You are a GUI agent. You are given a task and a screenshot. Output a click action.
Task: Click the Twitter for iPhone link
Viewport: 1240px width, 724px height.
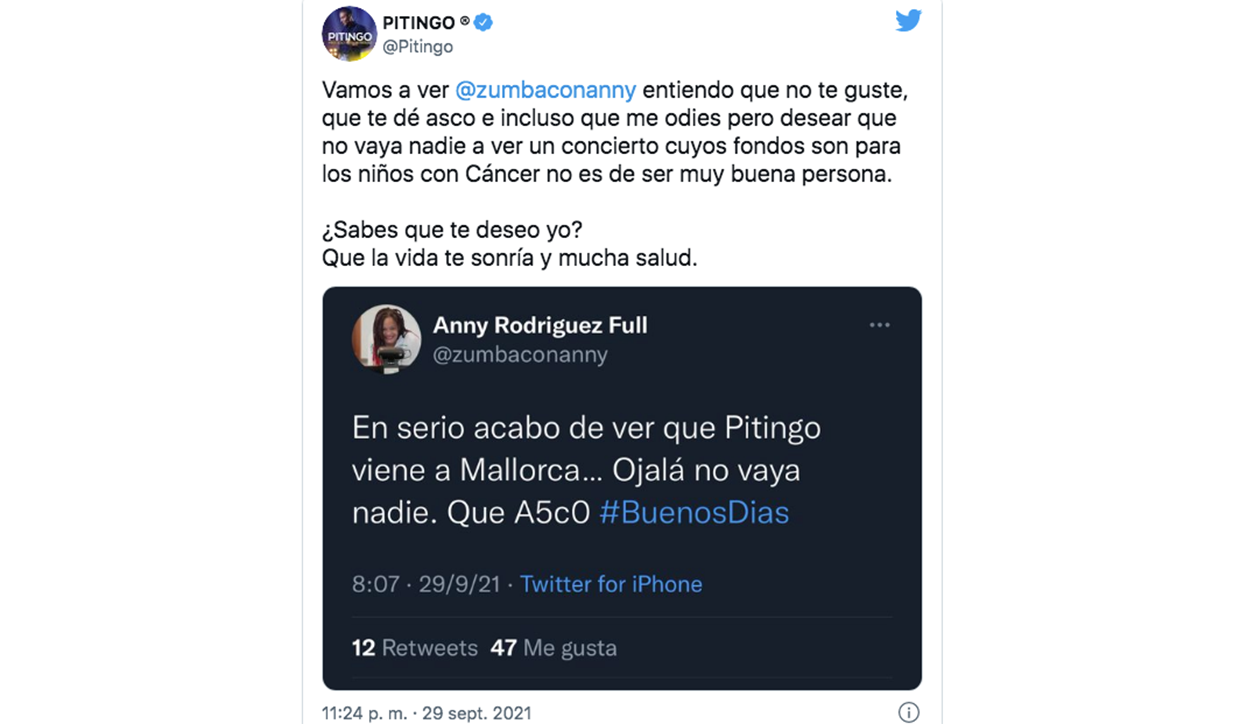click(x=611, y=584)
